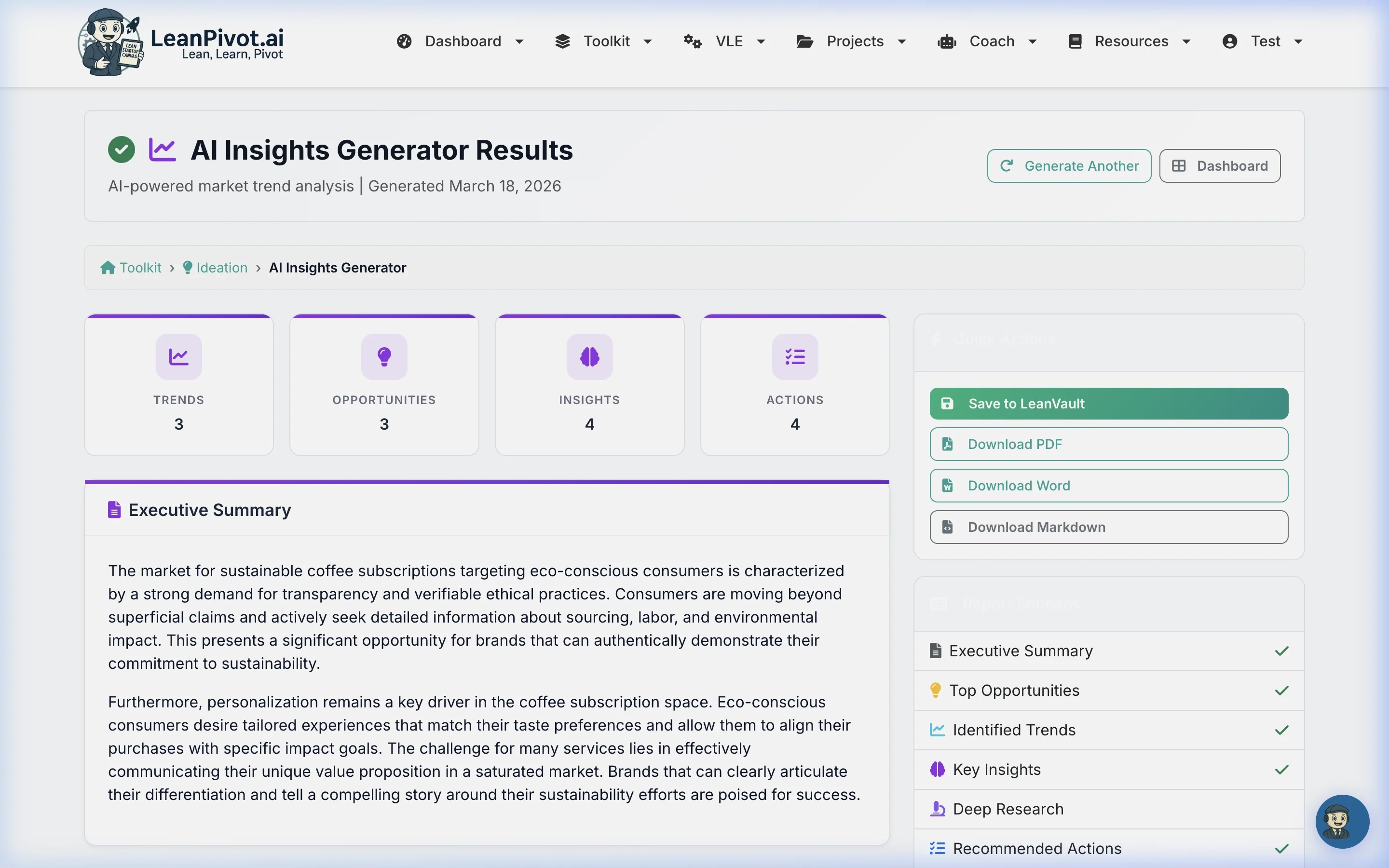The height and width of the screenshot is (868, 1389).
Task: Expand the Projects dropdown
Action: click(902, 41)
